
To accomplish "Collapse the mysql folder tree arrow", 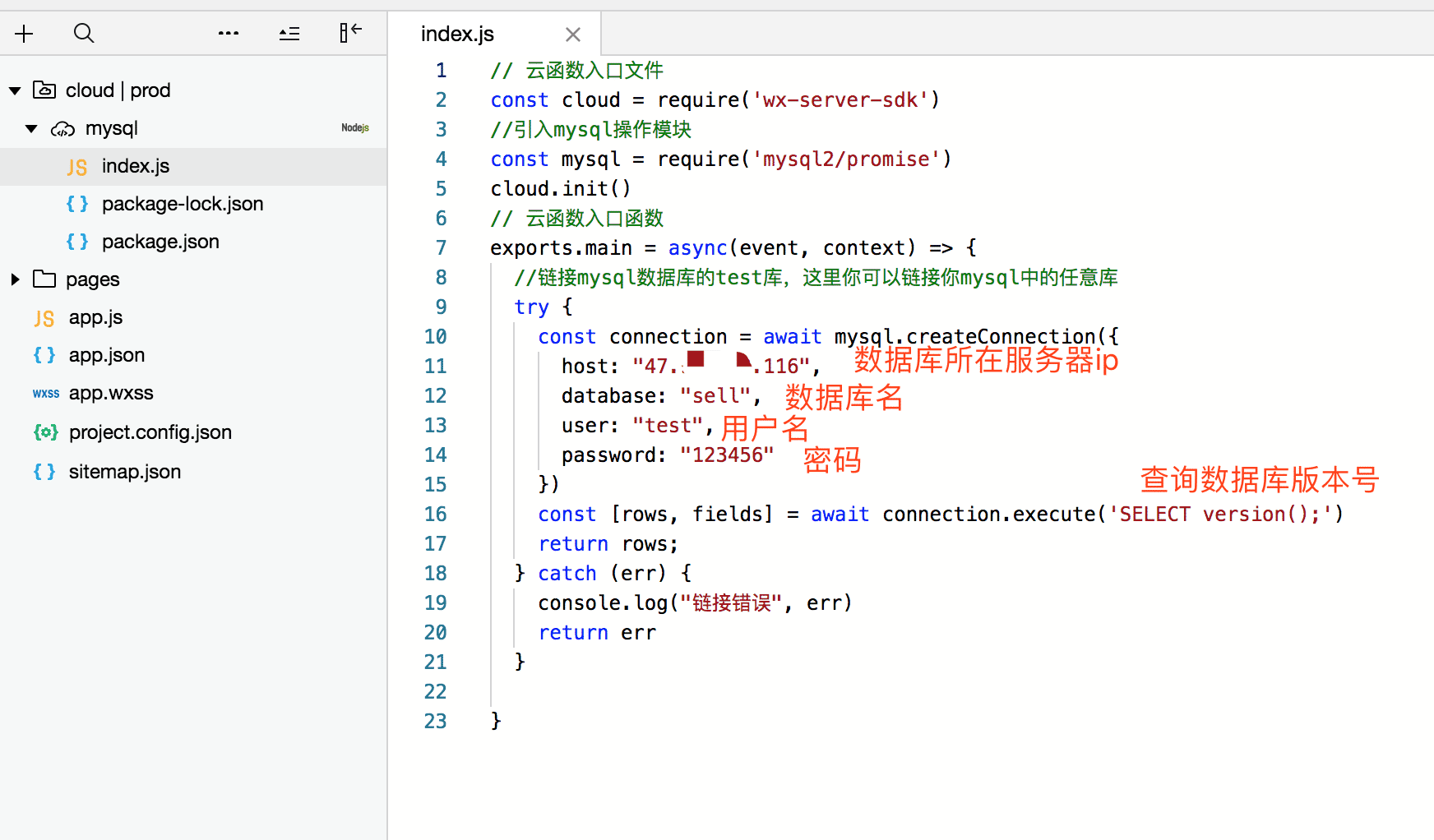I will click(x=31, y=129).
